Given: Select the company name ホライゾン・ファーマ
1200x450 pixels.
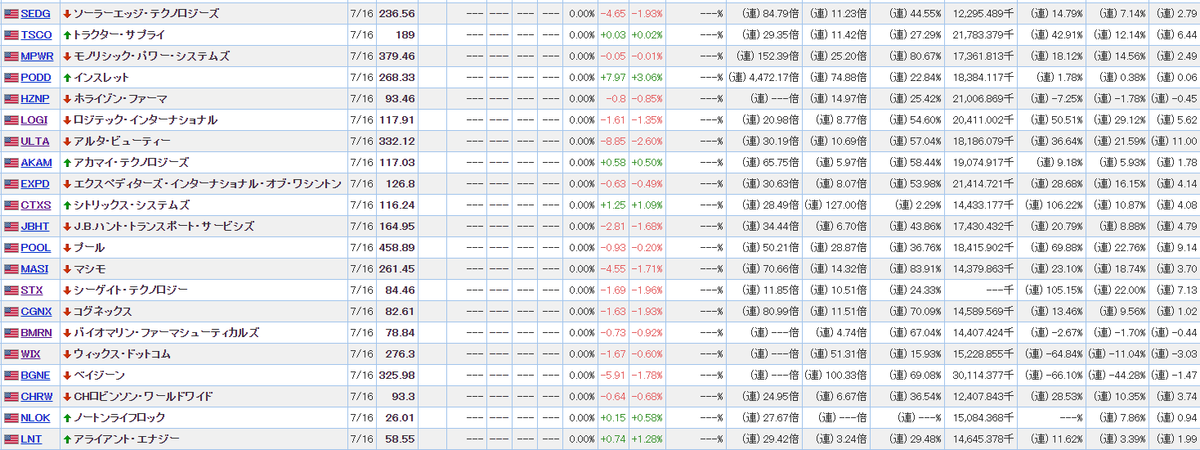Looking at the screenshot, I should (120, 98).
